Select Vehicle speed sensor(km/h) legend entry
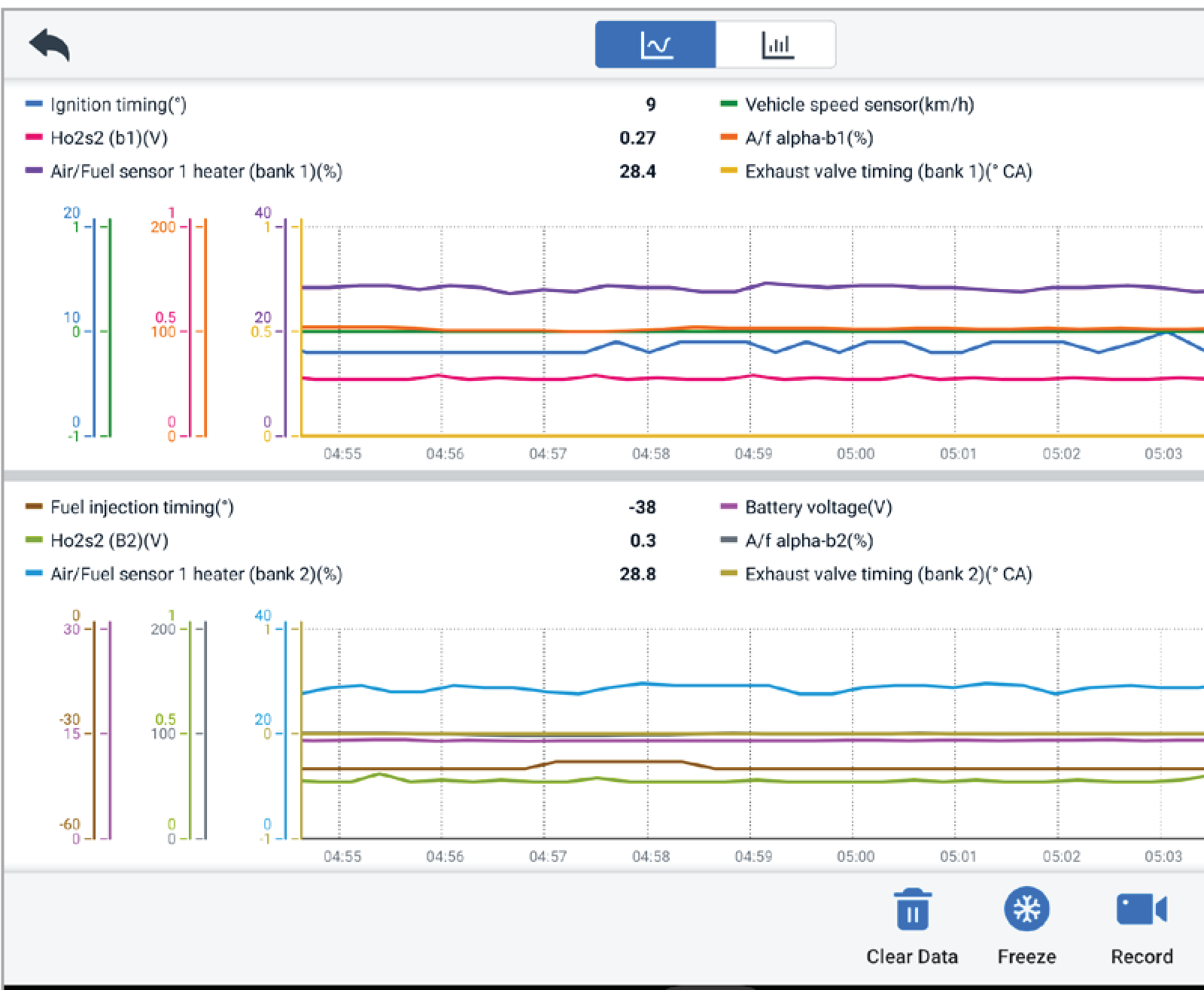Viewport: 1204px width, 990px height. (859, 105)
